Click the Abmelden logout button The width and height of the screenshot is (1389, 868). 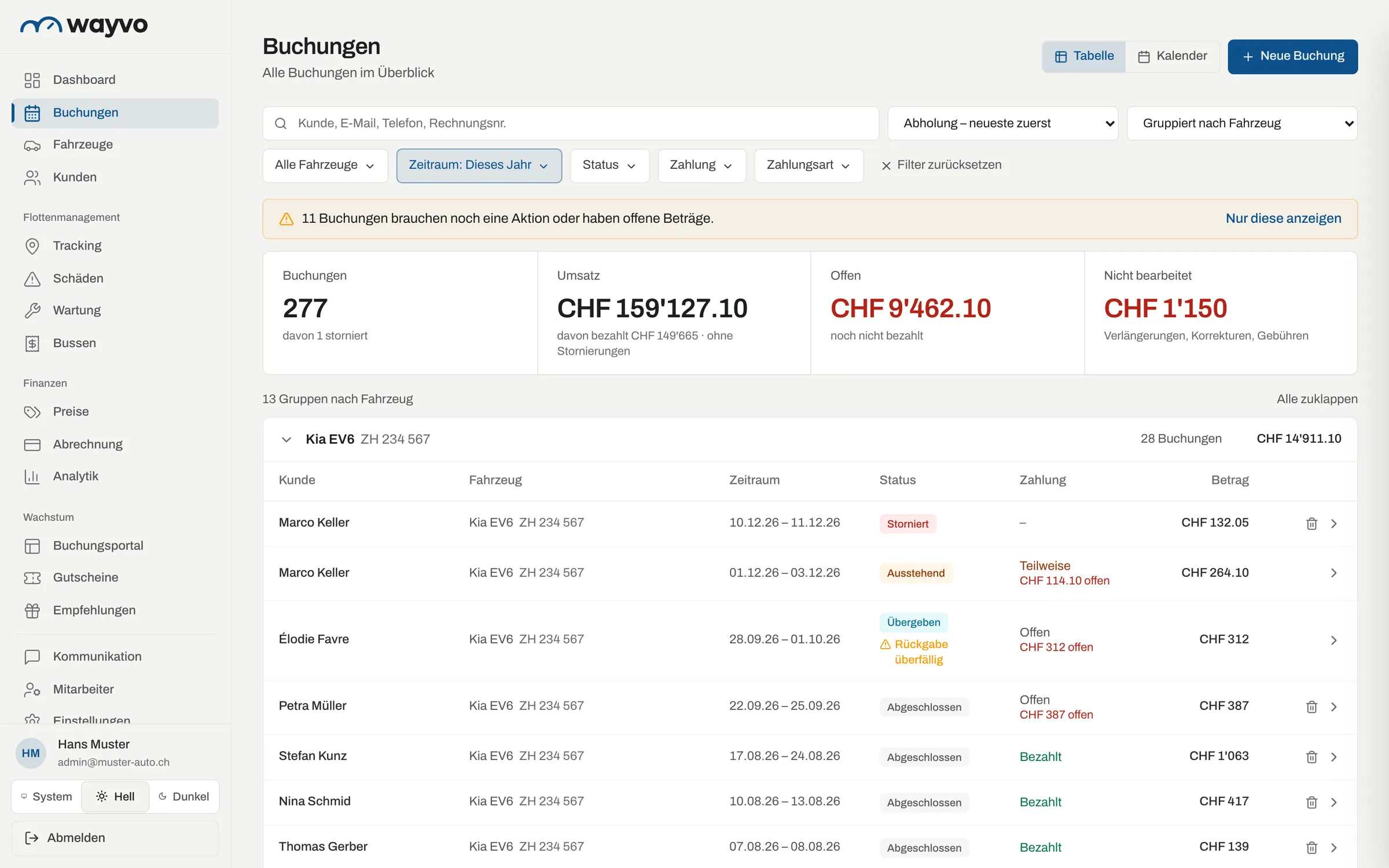(115, 838)
